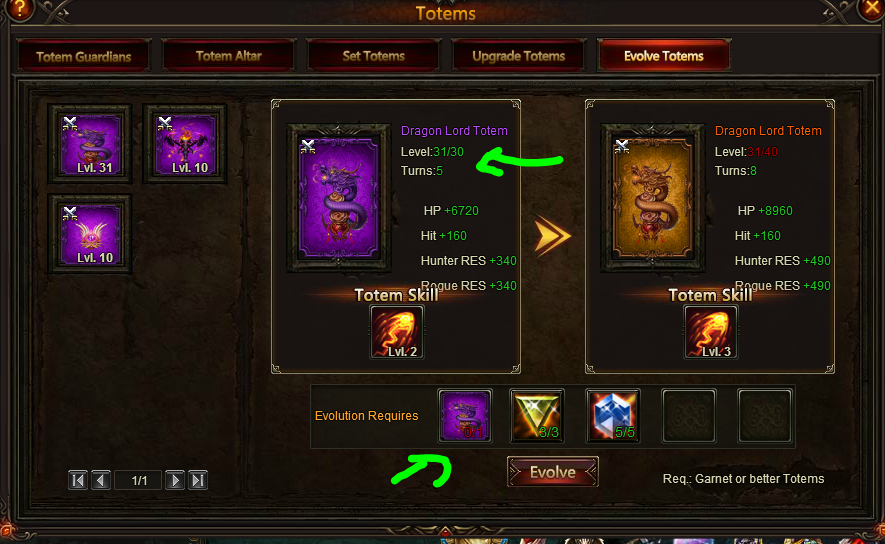Open the help question mark icon
Image resolution: width=885 pixels, height=544 pixels.
click(19, 8)
